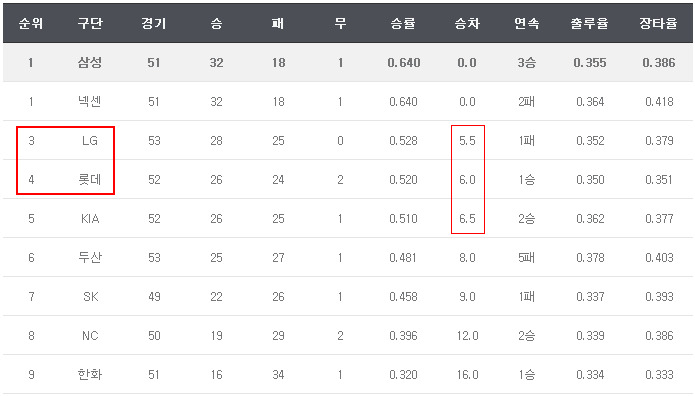
Task: Click the 장타율 column header
Action: [x=658, y=23]
